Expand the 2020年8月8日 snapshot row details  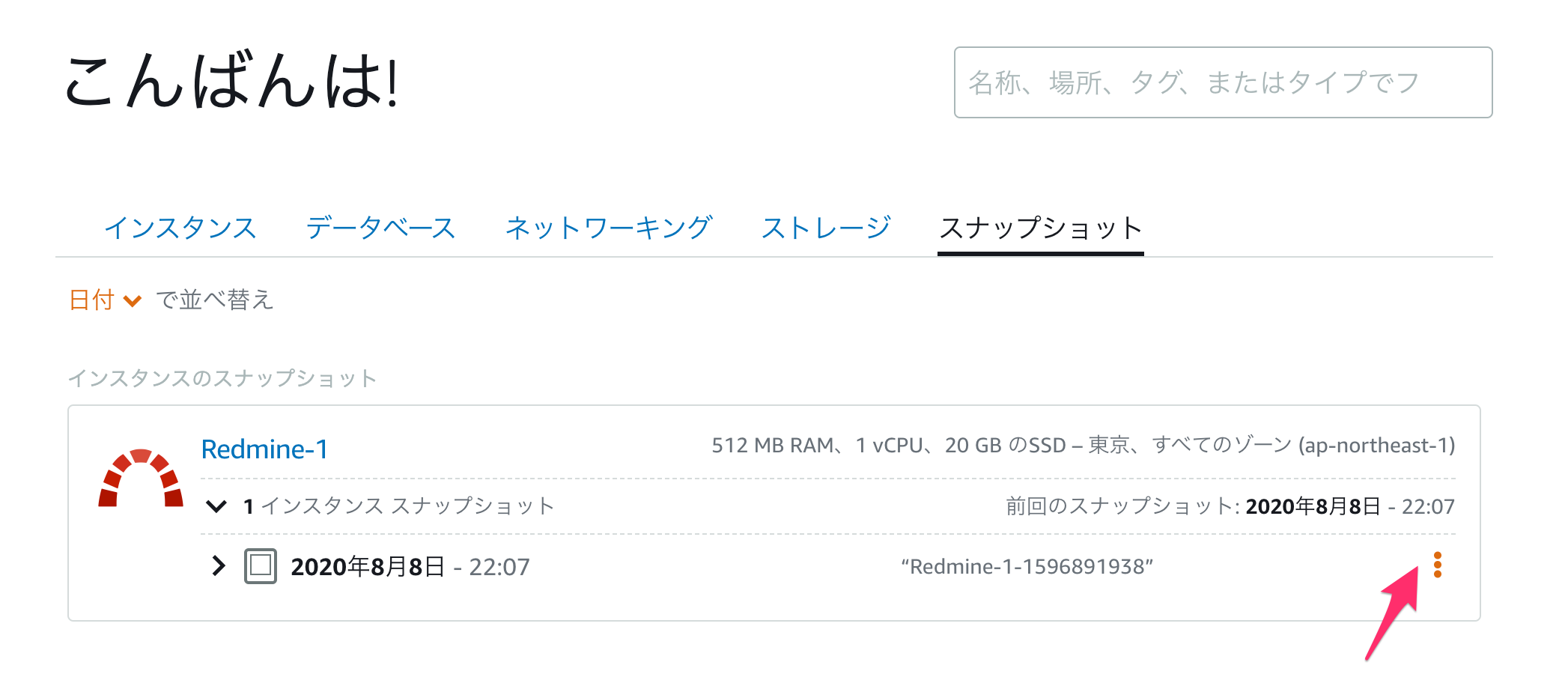[218, 566]
